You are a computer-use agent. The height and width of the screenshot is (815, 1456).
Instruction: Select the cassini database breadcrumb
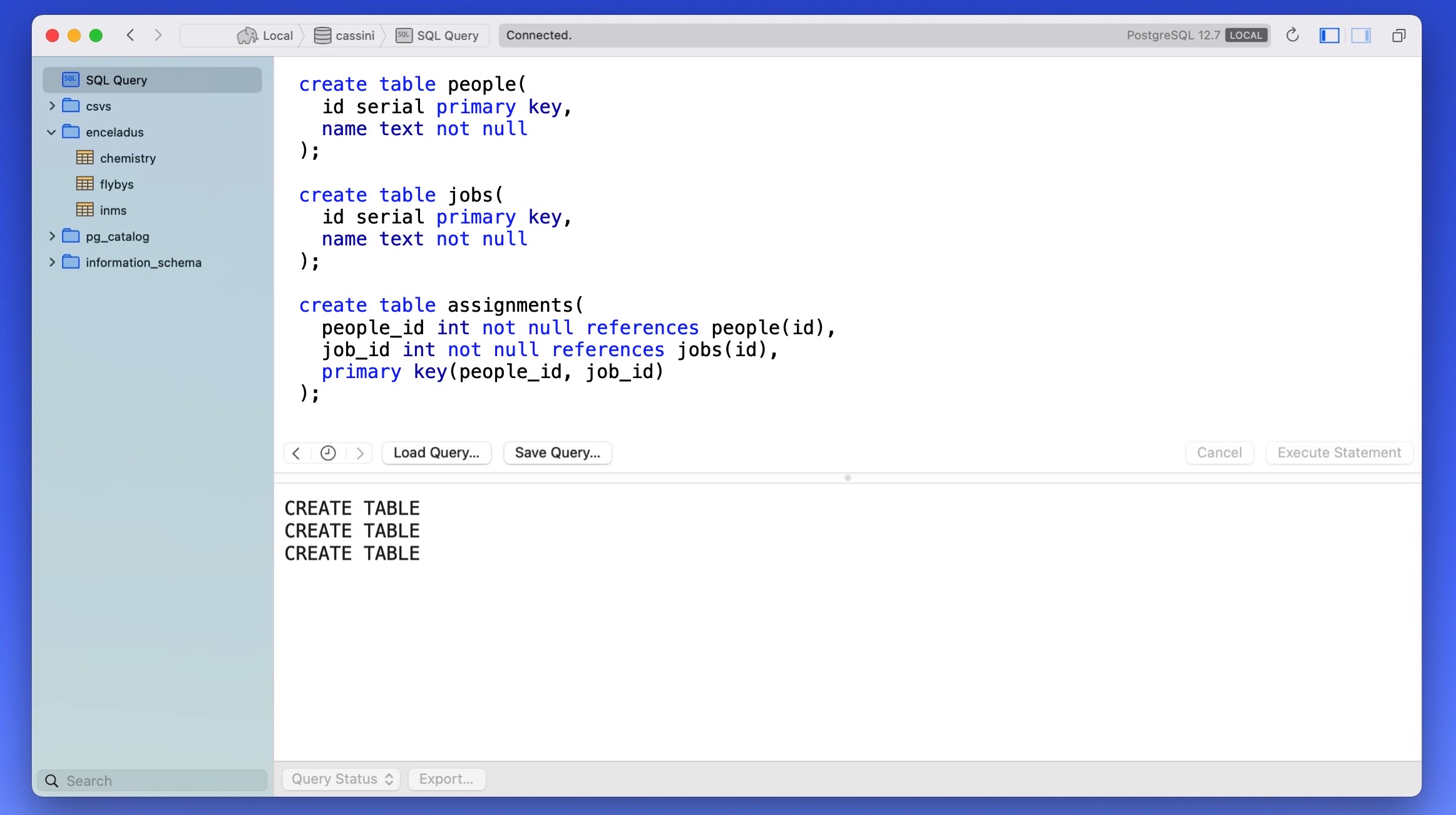click(x=346, y=36)
